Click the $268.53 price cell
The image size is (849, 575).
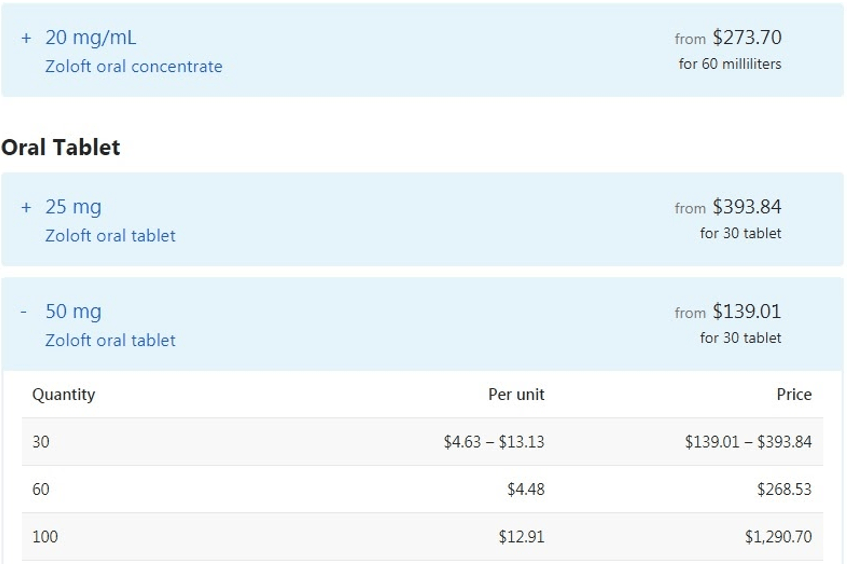click(x=784, y=490)
